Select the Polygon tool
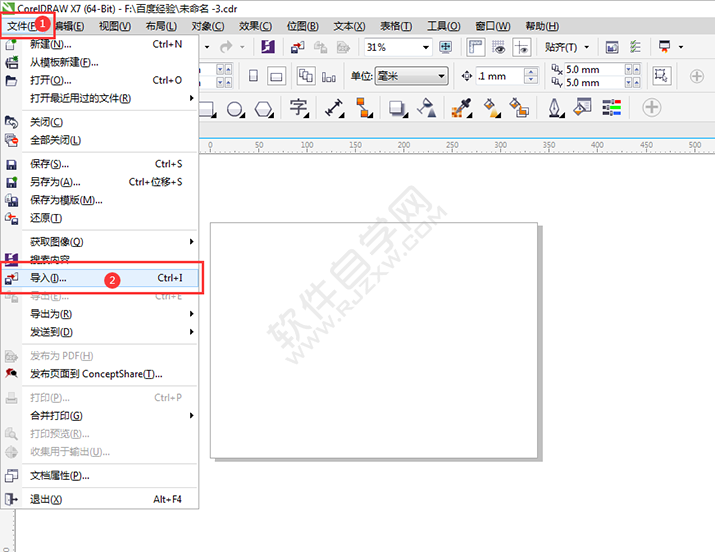The height and width of the screenshot is (552, 715). pos(264,108)
